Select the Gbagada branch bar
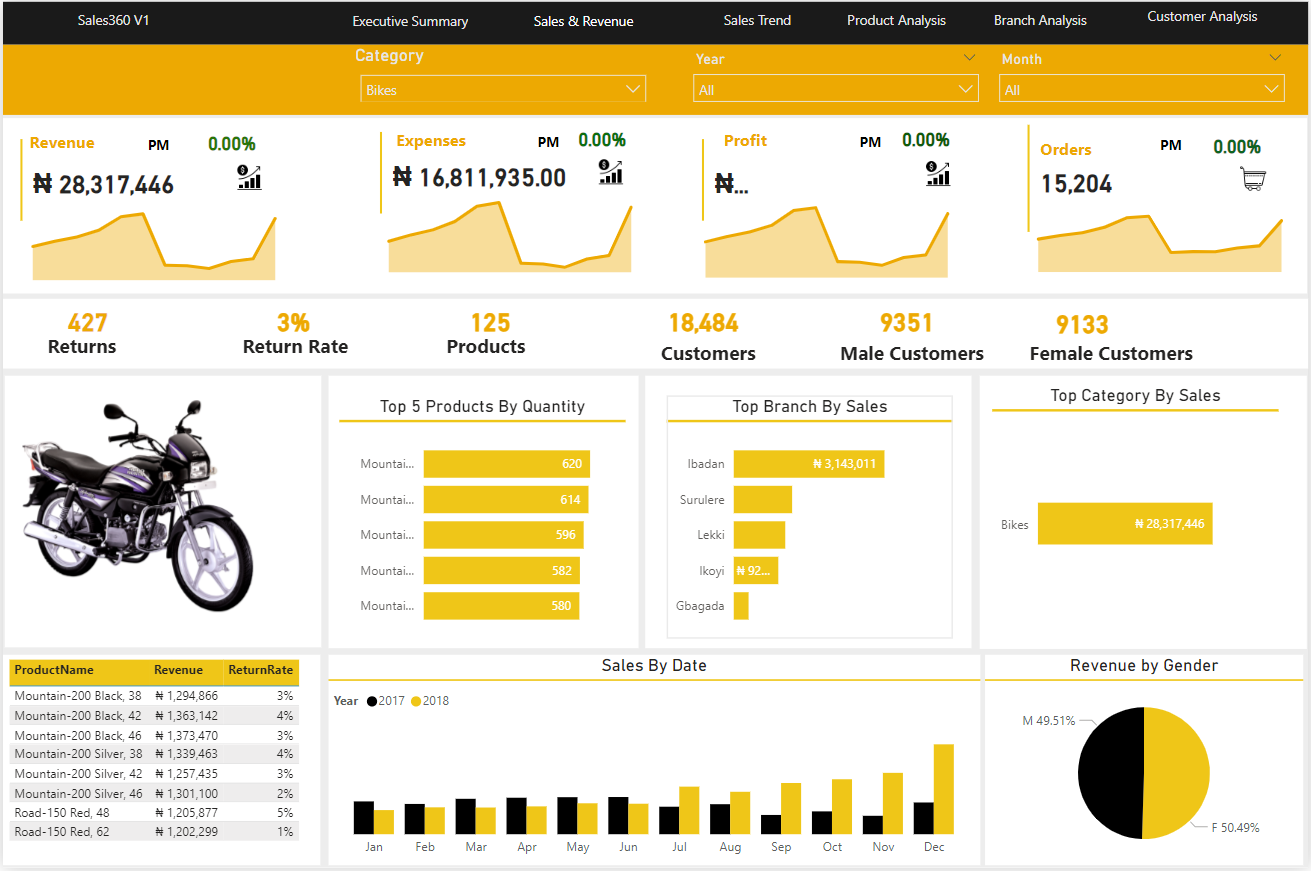The width and height of the screenshot is (1311, 871). (741, 606)
